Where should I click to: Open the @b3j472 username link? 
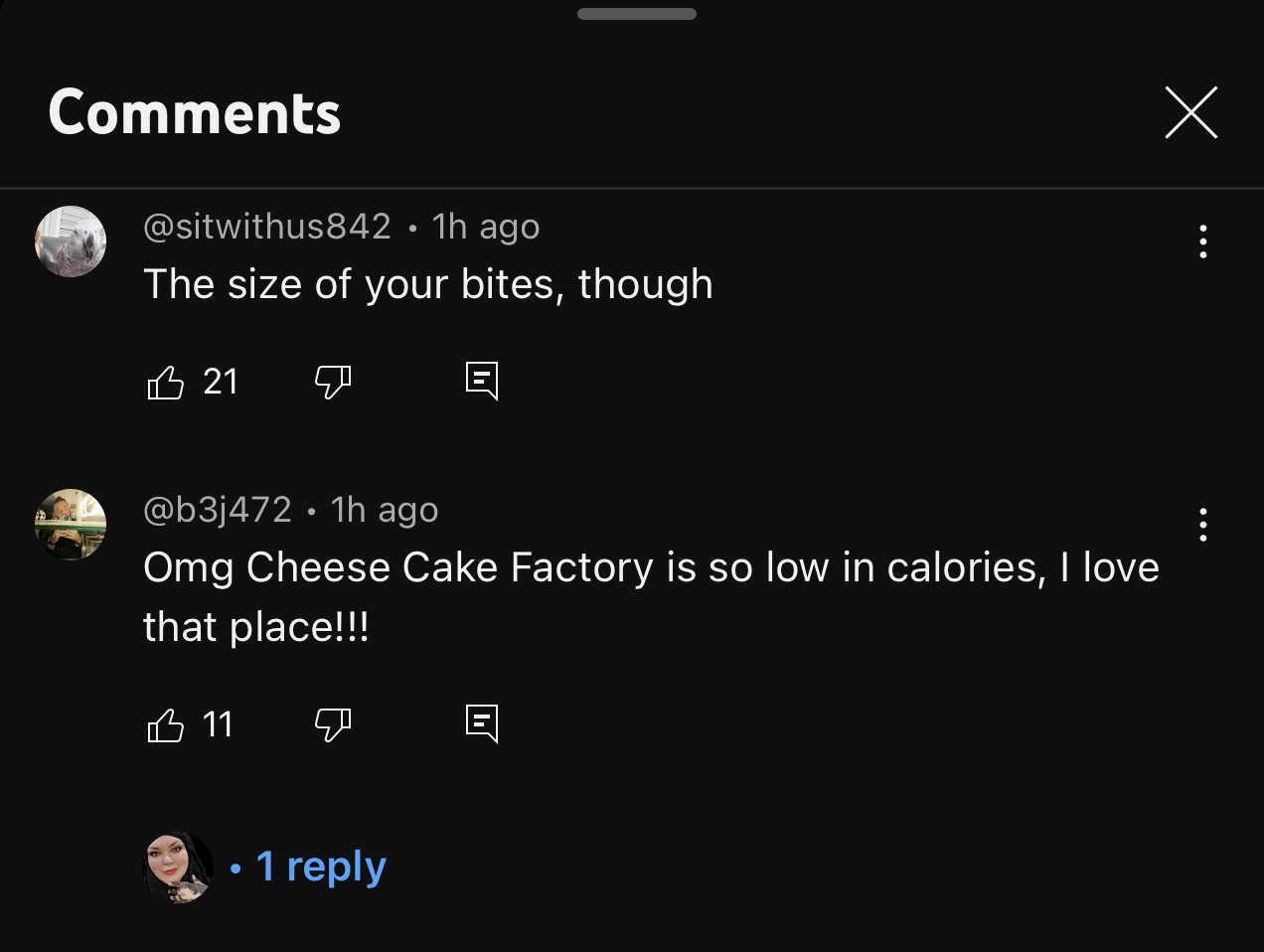[x=218, y=510]
